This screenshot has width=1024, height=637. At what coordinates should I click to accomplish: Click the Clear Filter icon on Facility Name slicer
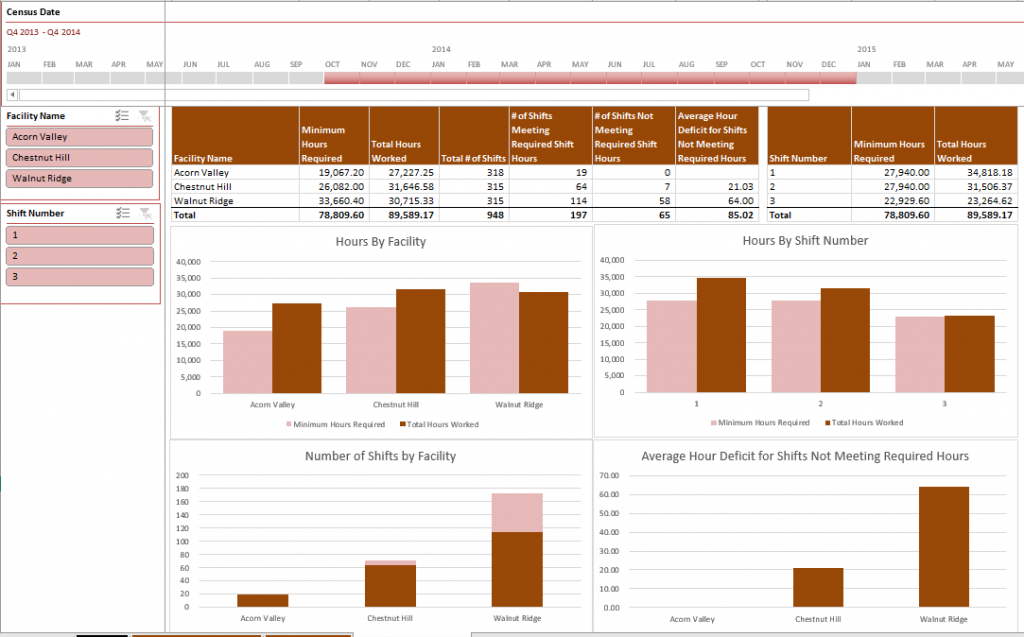tap(146, 115)
